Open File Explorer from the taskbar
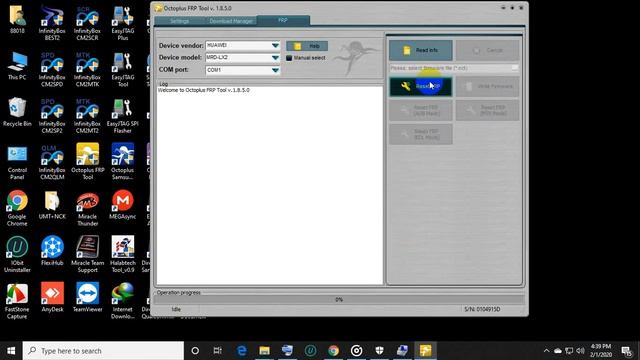 point(264,351)
